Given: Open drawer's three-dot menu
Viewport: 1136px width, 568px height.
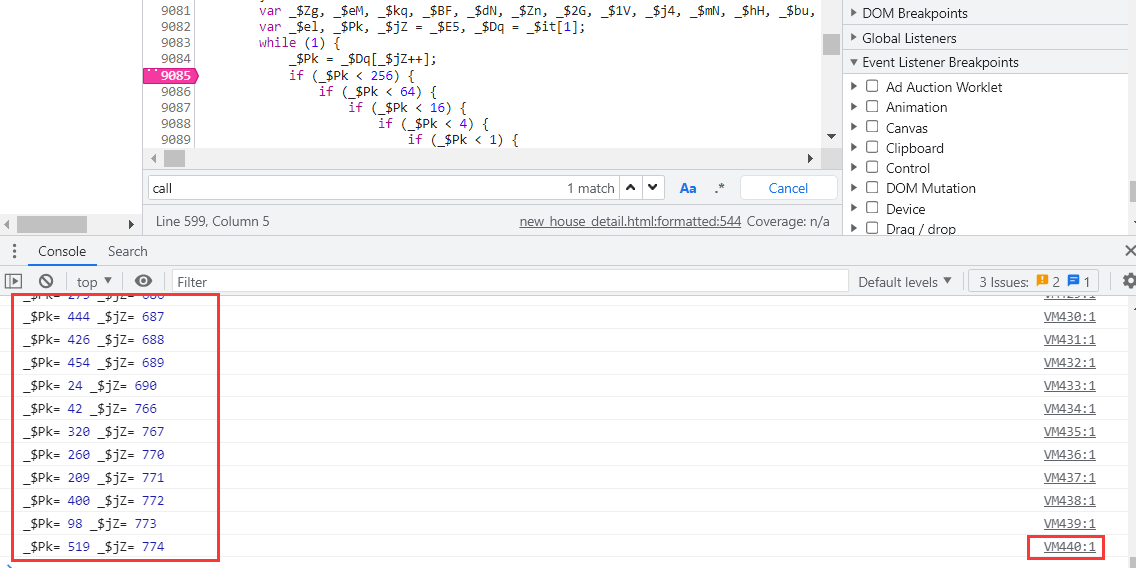Looking at the screenshot, I should pyautogui.click(x=14, y=252).
